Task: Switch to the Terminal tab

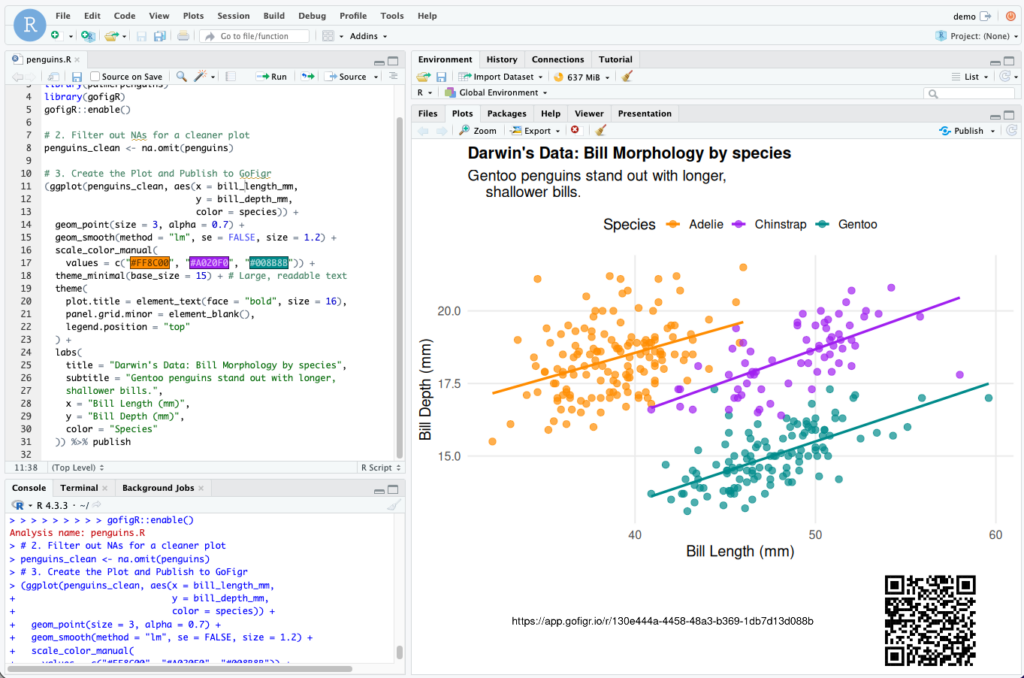Action: pos(79,488)
